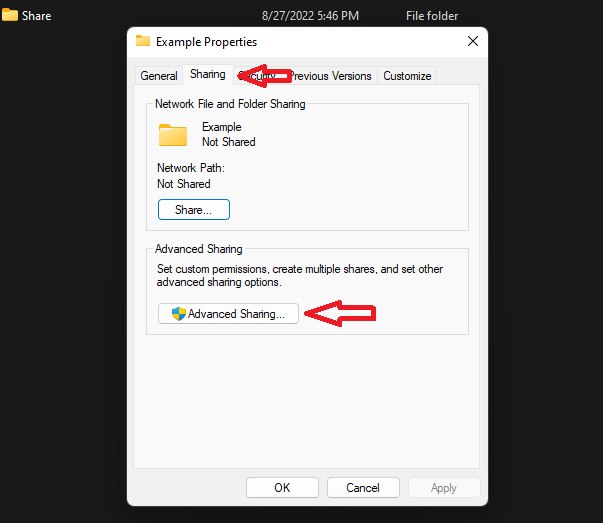Click the Not Shared text under Network Path

pos(184,184)
